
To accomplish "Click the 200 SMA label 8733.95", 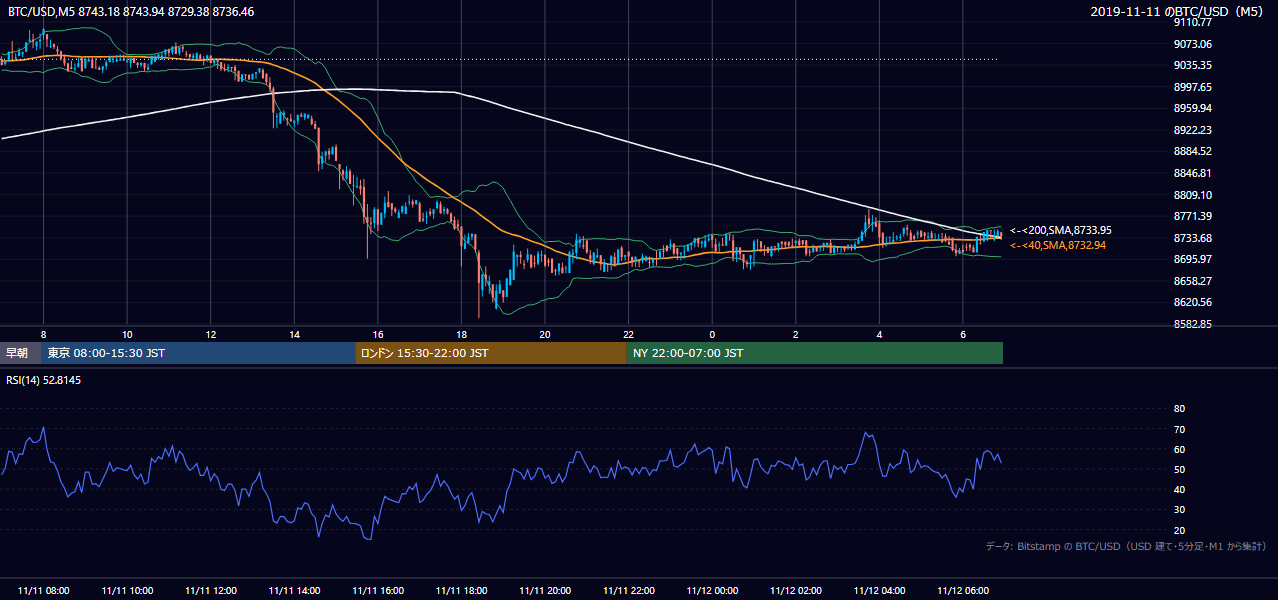I will click(x=1061, y=230).
